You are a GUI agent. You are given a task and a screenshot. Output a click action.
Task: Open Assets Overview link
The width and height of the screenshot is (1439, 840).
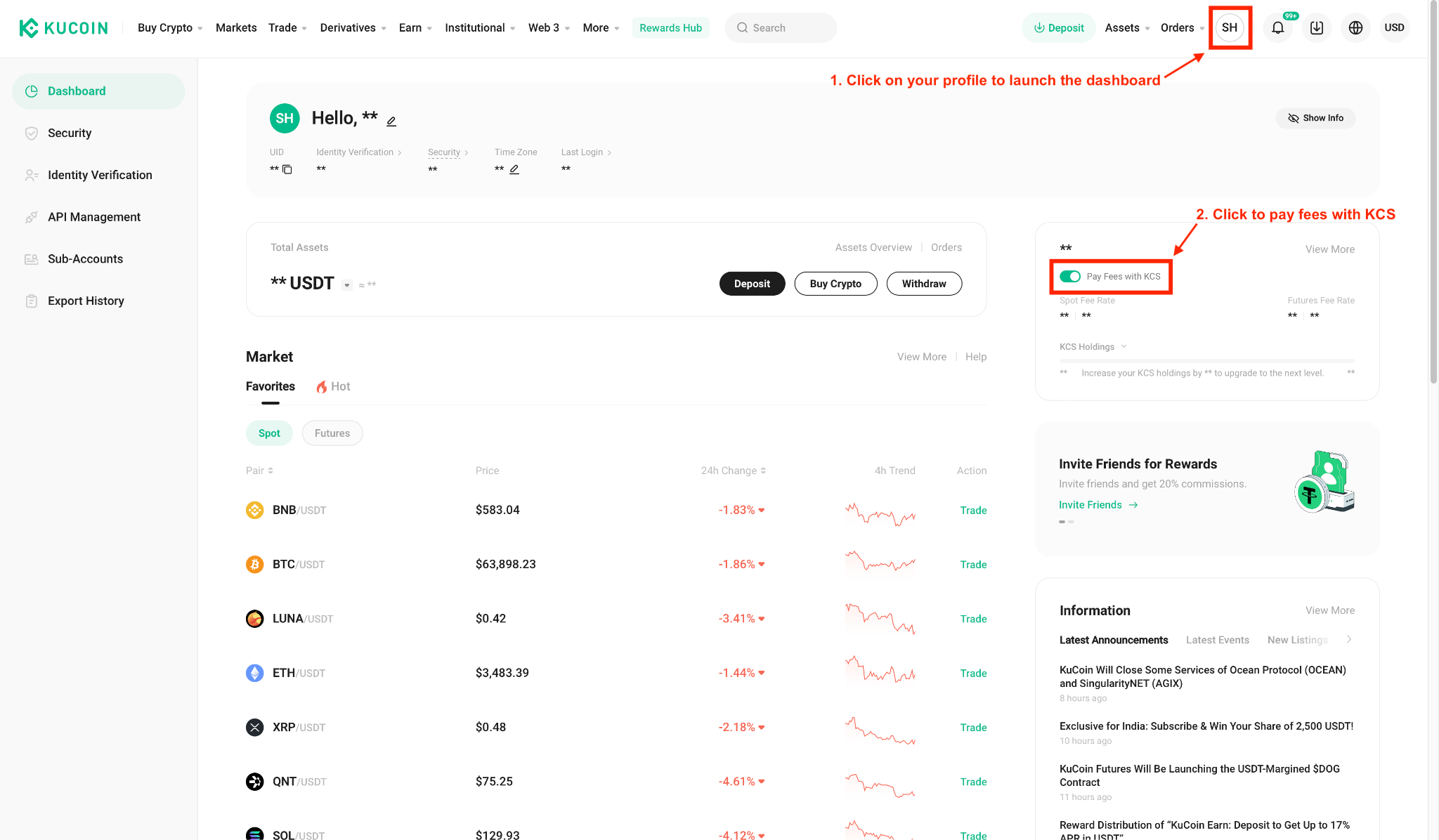coord(873,247)
